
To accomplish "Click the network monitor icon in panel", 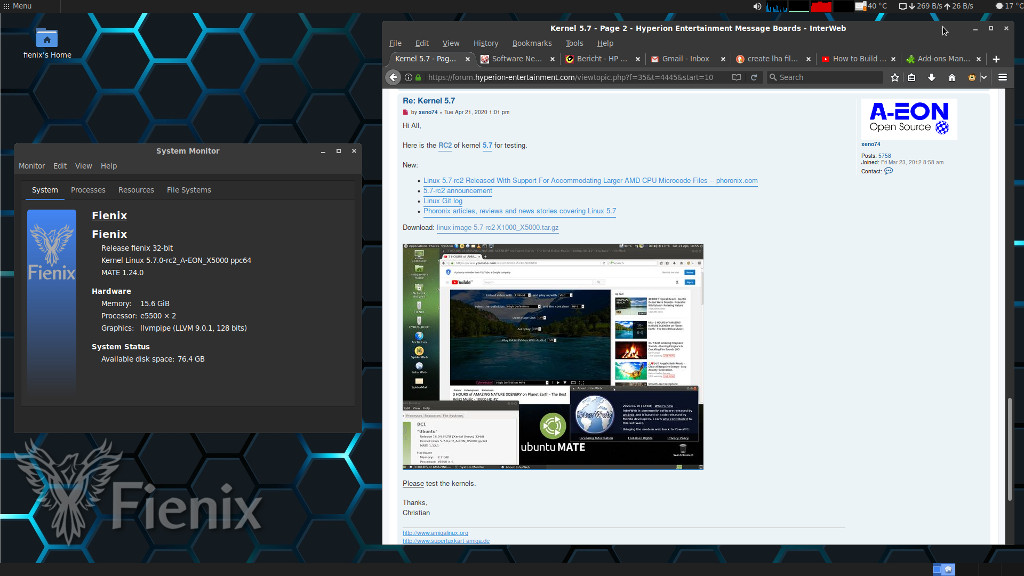I will [x=903, y=7].
